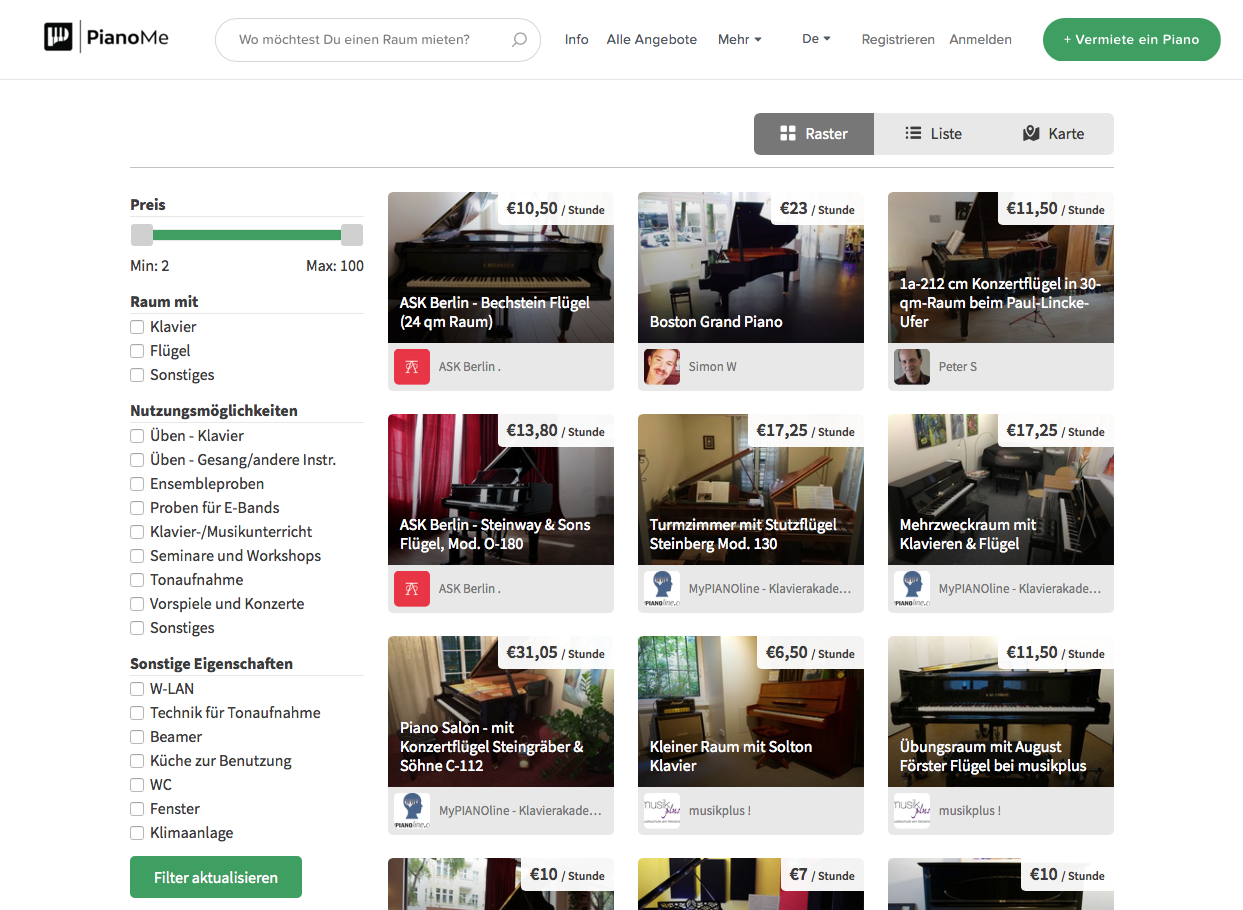Check the Ensembleproben option
1243x910 pixels.
click(x=137, y=484)
